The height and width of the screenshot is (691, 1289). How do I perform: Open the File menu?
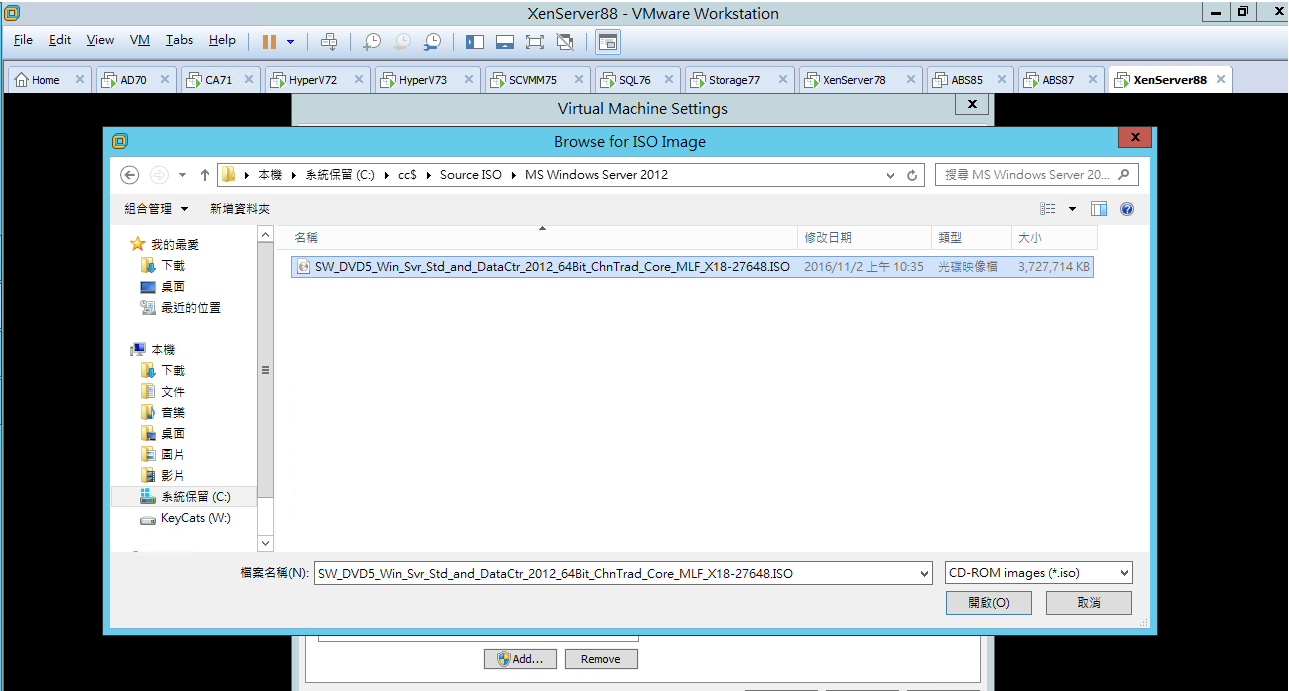coord(23,40)
